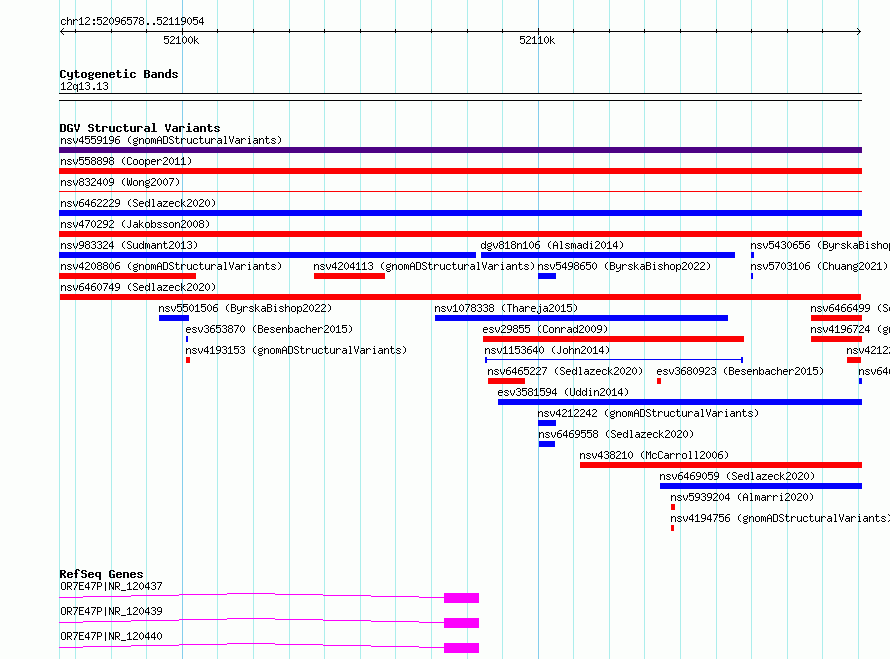The width and height of the screenshot is (890, 659).
Task: Select nsv4193153 gnomAD variant label
Action: coord(296,350)
